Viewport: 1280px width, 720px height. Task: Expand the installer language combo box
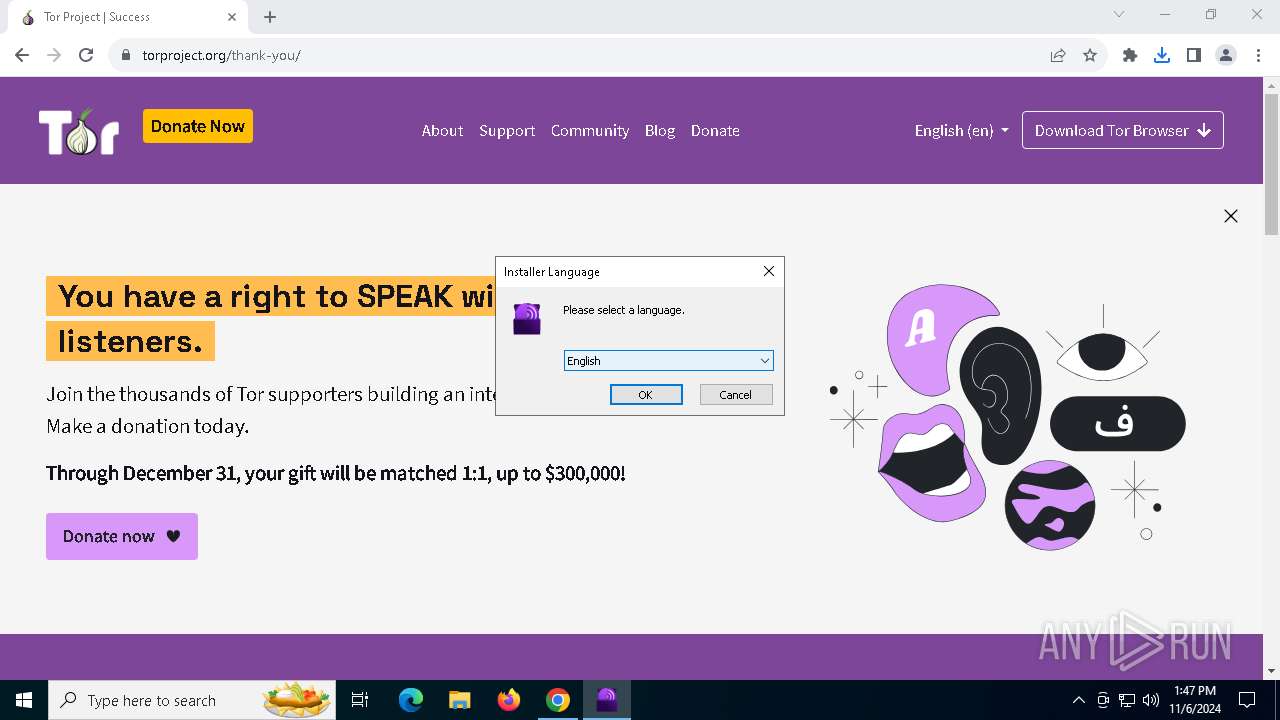coord(669,361)
